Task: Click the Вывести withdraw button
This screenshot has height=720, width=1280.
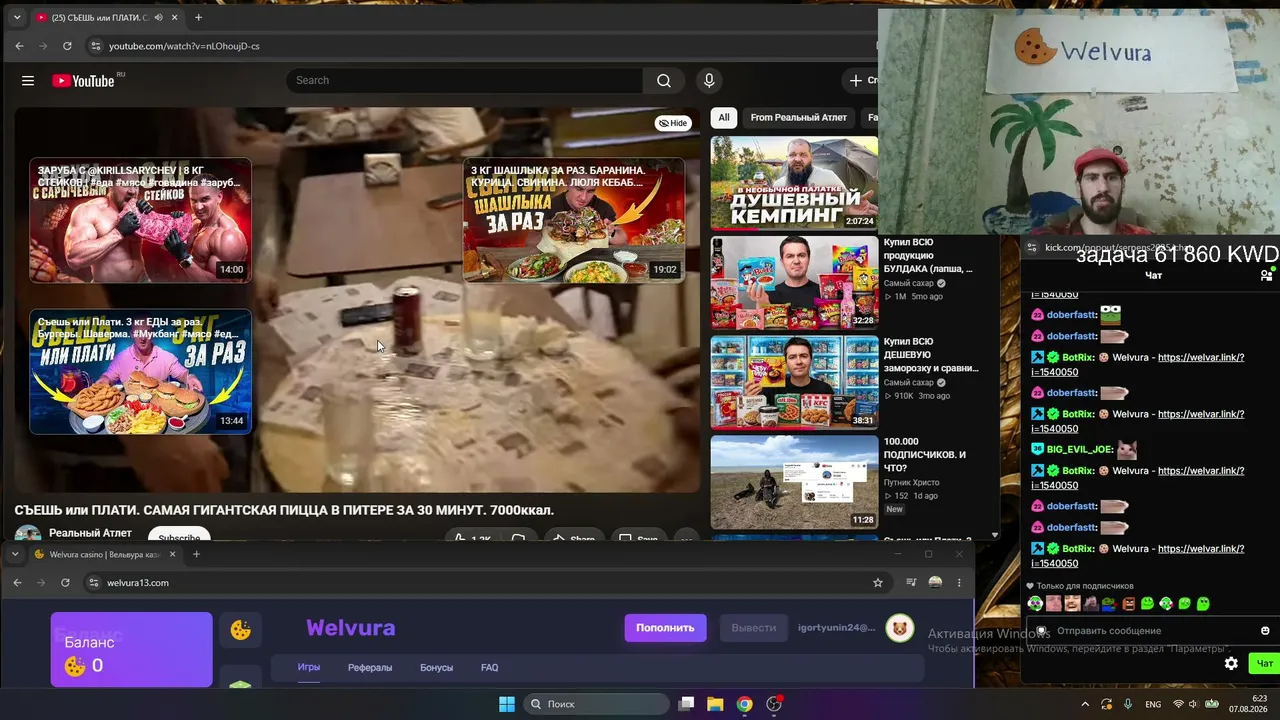Action: 754,628
